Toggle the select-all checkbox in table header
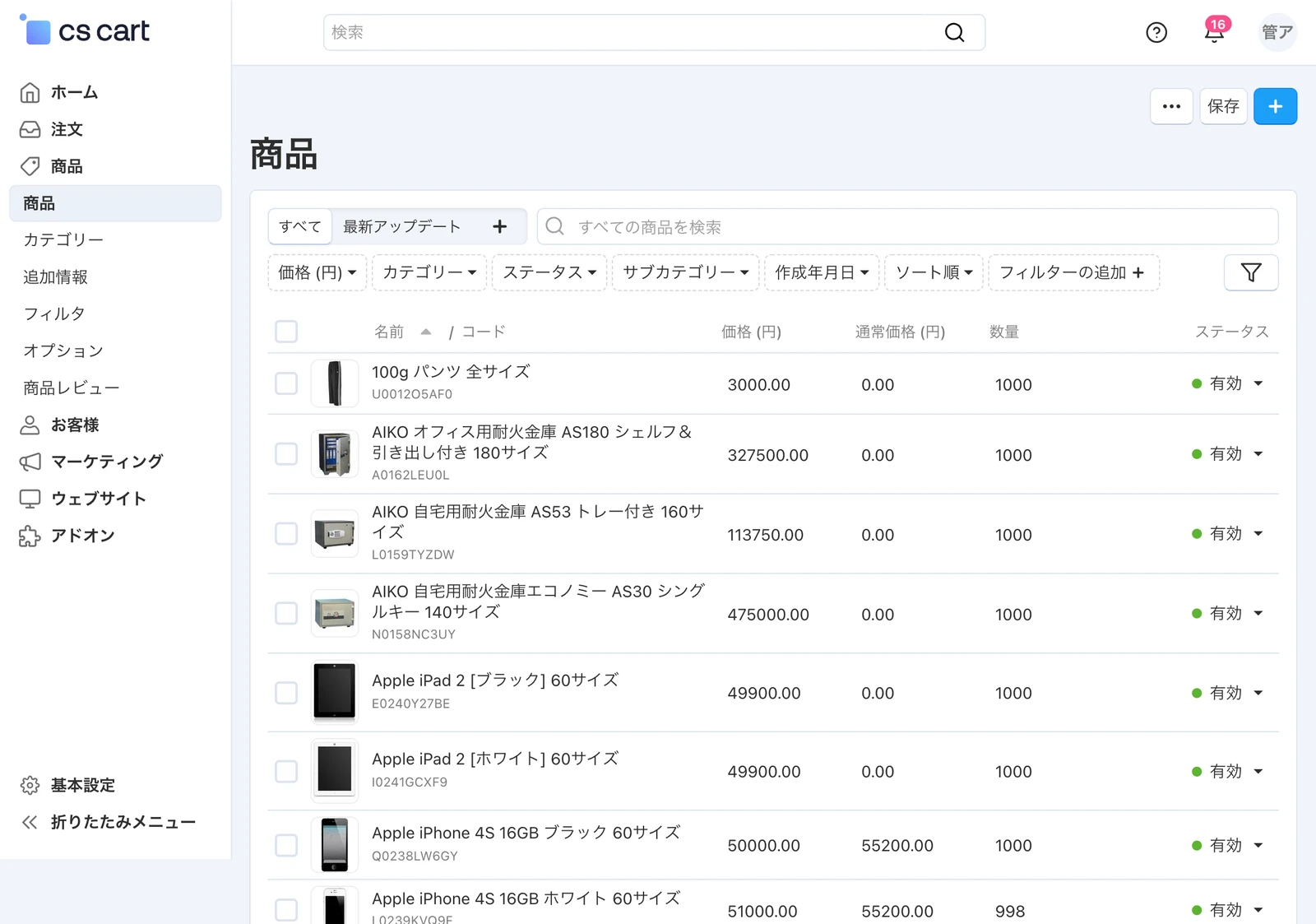The width and height of the screenshot is (1316, 924). (x=286, y=332)
